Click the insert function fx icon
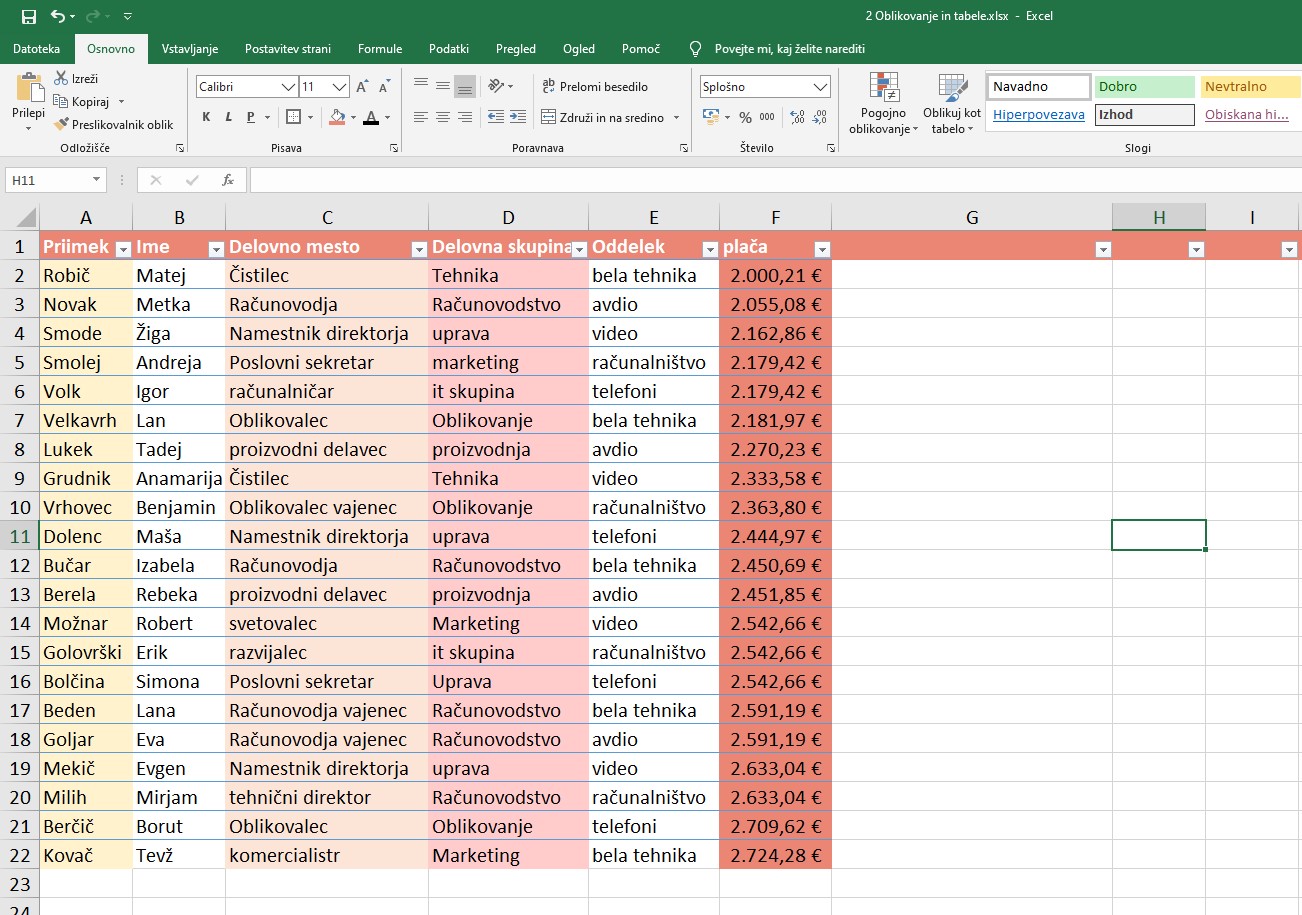 coord(228,180)
